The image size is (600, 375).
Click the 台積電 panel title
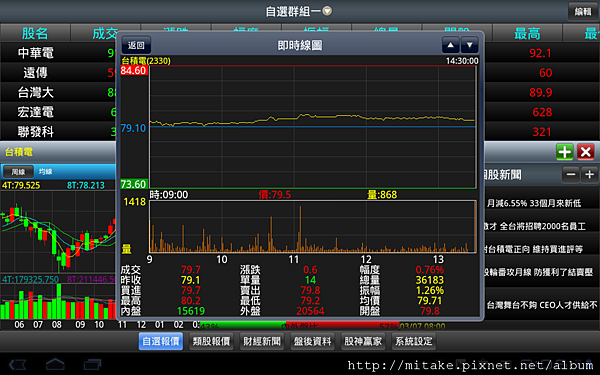(18, 152)
